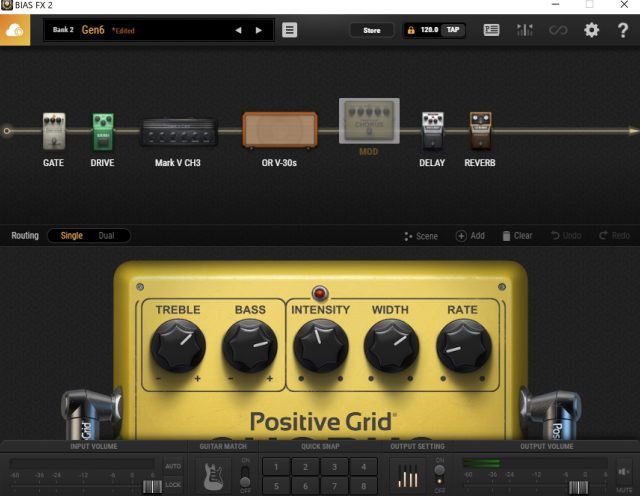Click the RATE knob
This screenshot has width=640, height=496.
coord(464,345)
